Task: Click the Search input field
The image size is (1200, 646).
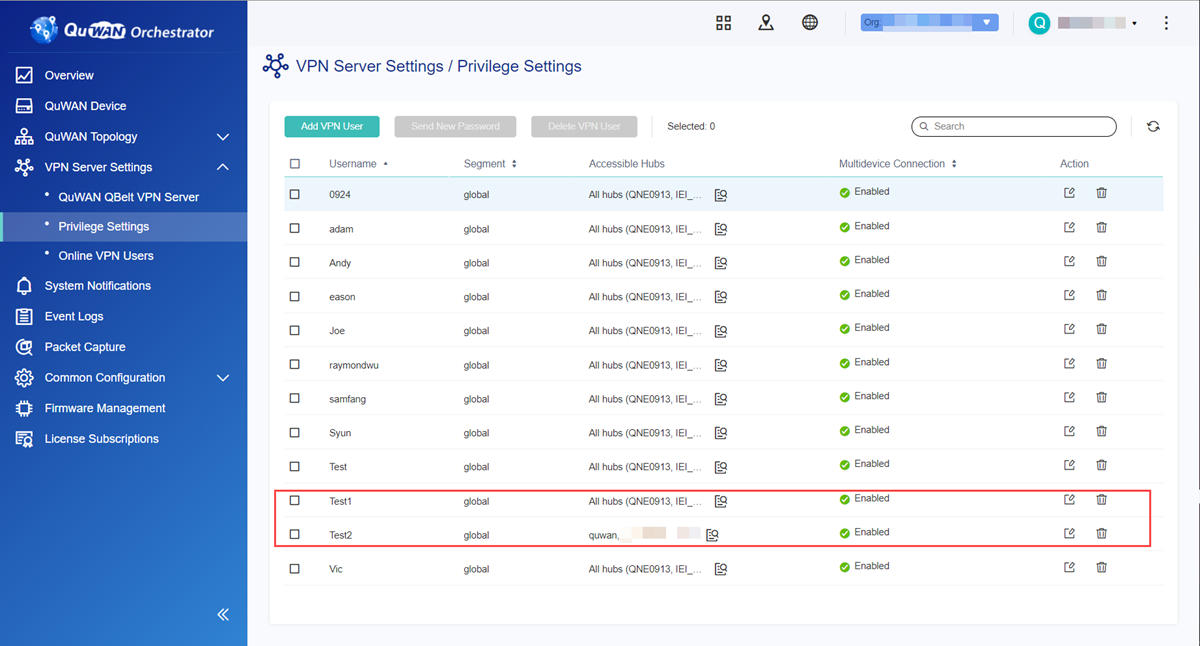Action: pyautogui.click(x=1014, y=127)
